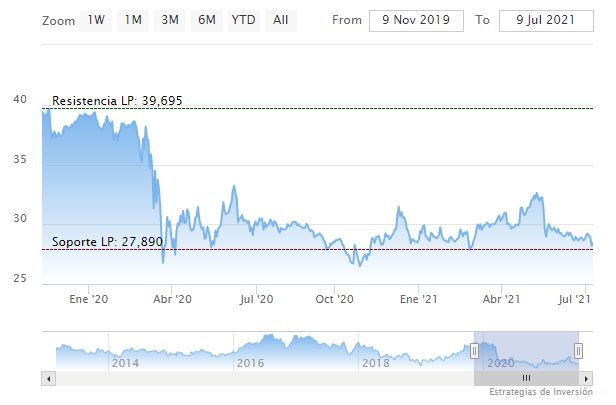Set zoom to 1M
This screenshot has height=405, width=616.
tap(133, 20)
